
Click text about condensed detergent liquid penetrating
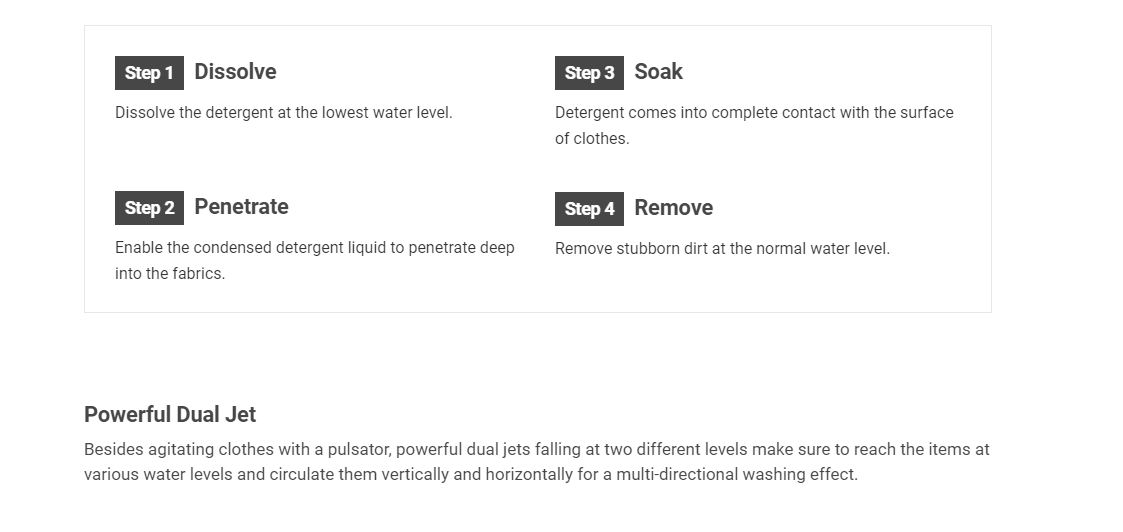(x=314, y=248)
